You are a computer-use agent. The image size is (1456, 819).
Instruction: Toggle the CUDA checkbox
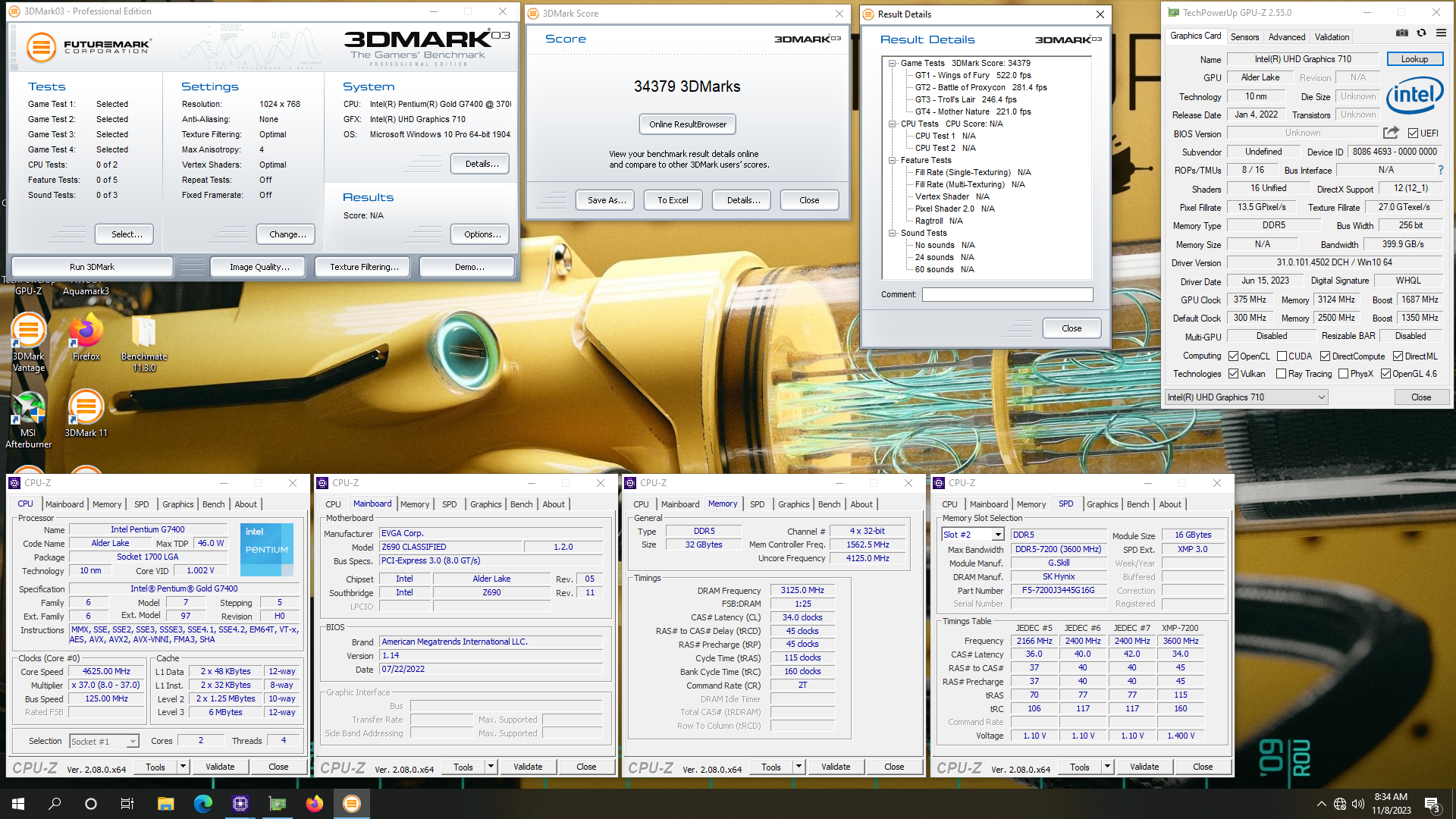[x=1282, y=356]
